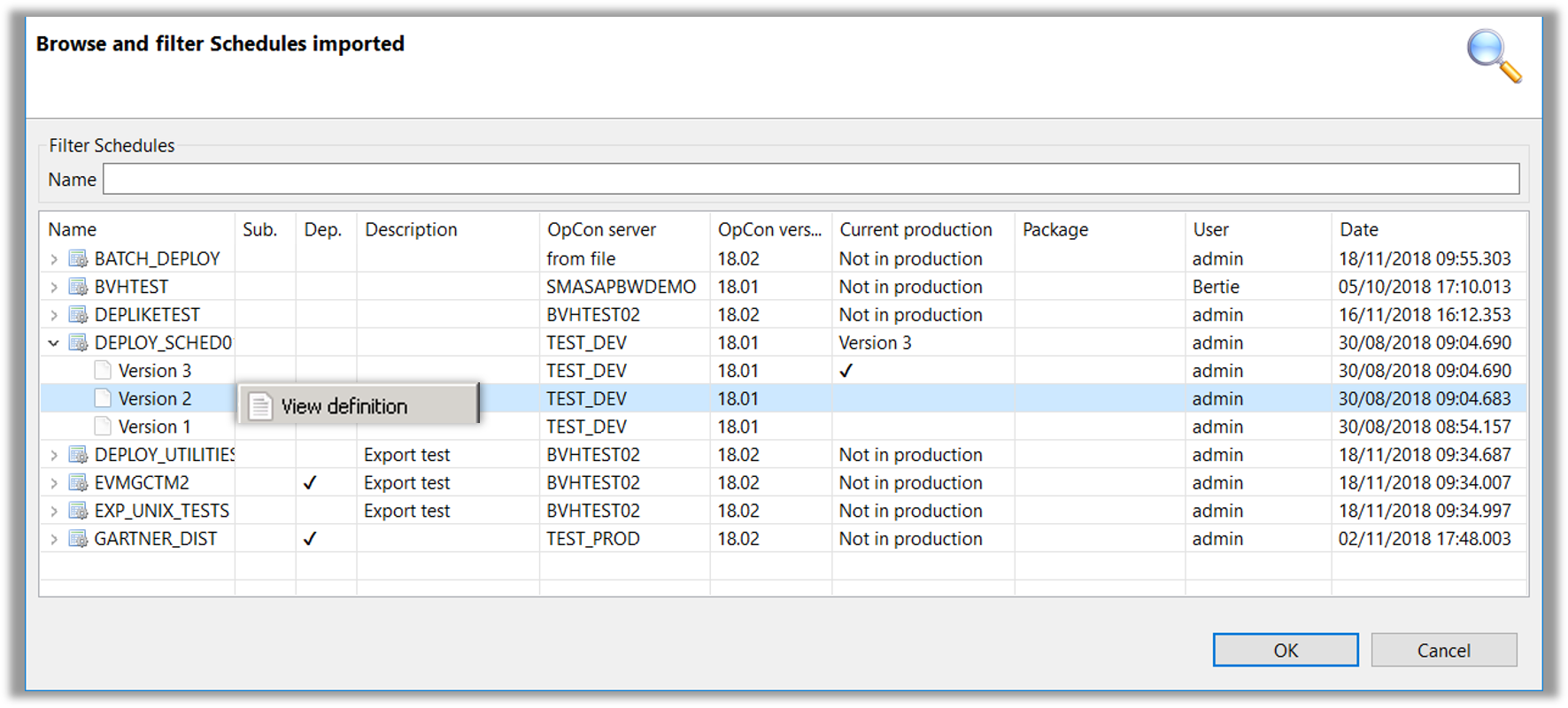Click the DEPLIKETEST schedule icon
Screen dimensions: 1568x708
tap(78, 315)
